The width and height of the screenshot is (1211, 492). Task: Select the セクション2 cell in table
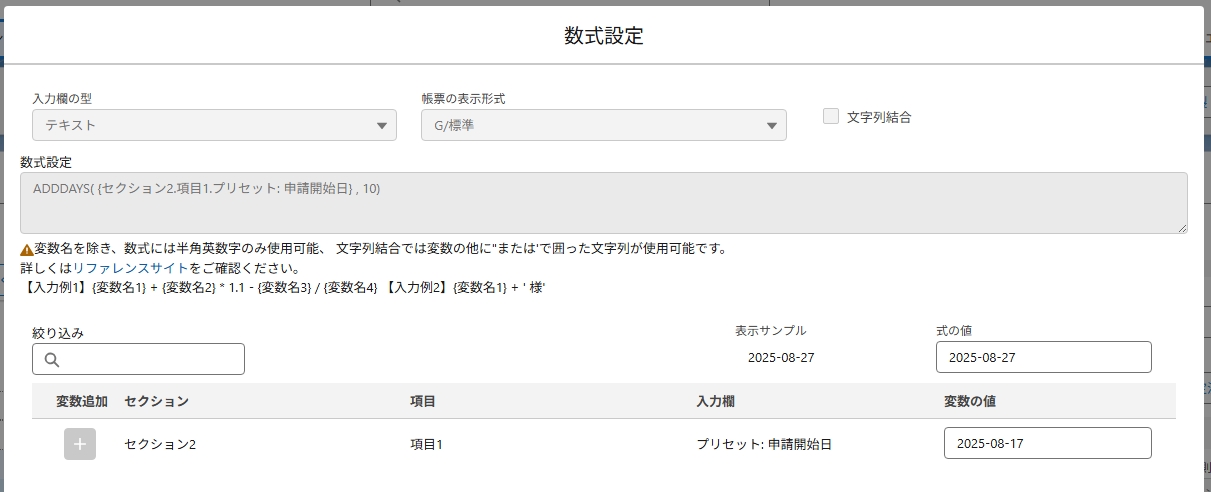tap(160, 444)
